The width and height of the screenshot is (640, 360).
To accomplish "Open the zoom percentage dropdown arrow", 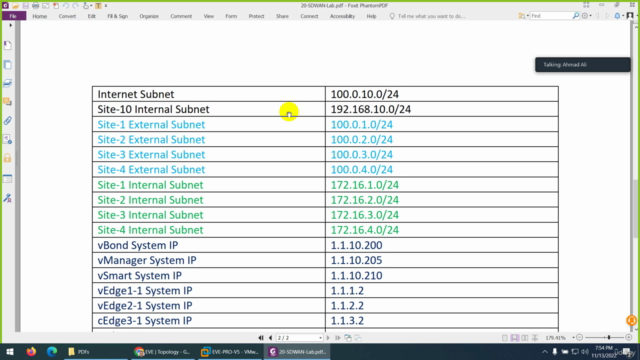I will (x=573, y=338).
